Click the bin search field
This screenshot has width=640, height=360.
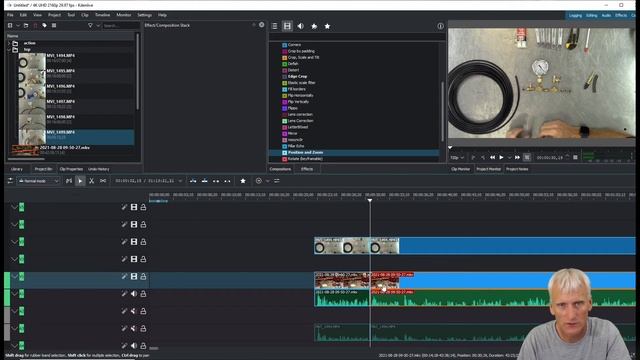coord(120,25)
